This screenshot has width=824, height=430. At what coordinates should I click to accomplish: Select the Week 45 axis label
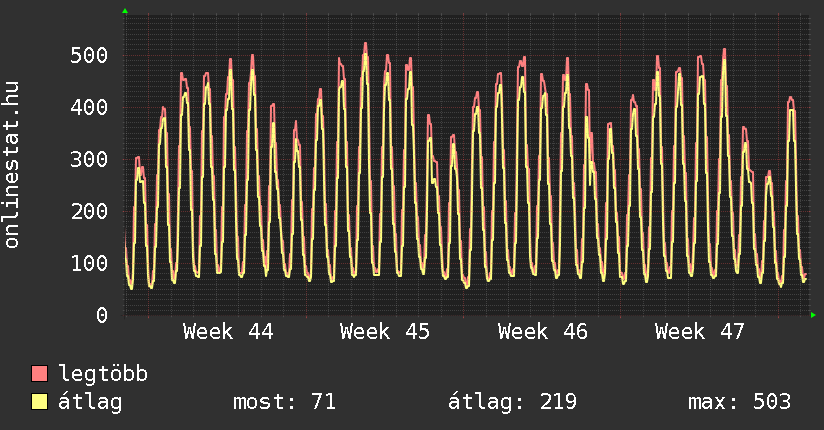(385, 332)
